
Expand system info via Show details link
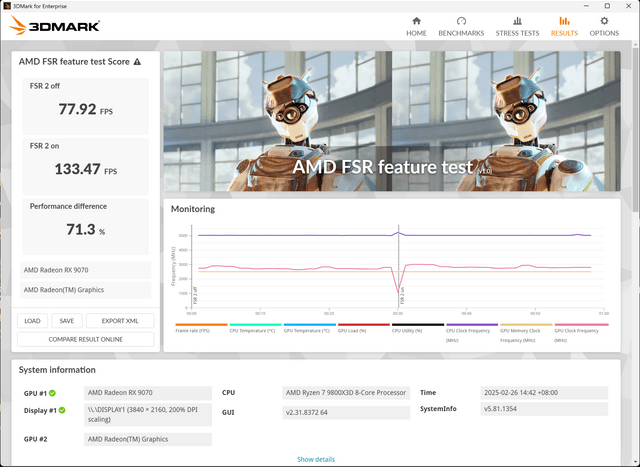[316, 459]
